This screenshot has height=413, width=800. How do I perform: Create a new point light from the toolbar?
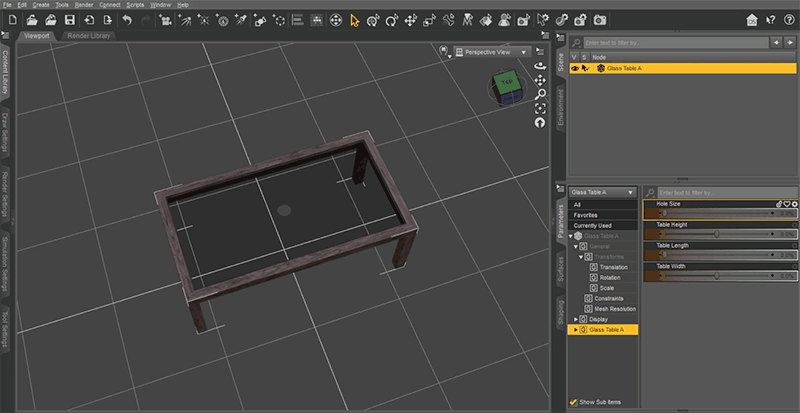[x=203, y=20]
